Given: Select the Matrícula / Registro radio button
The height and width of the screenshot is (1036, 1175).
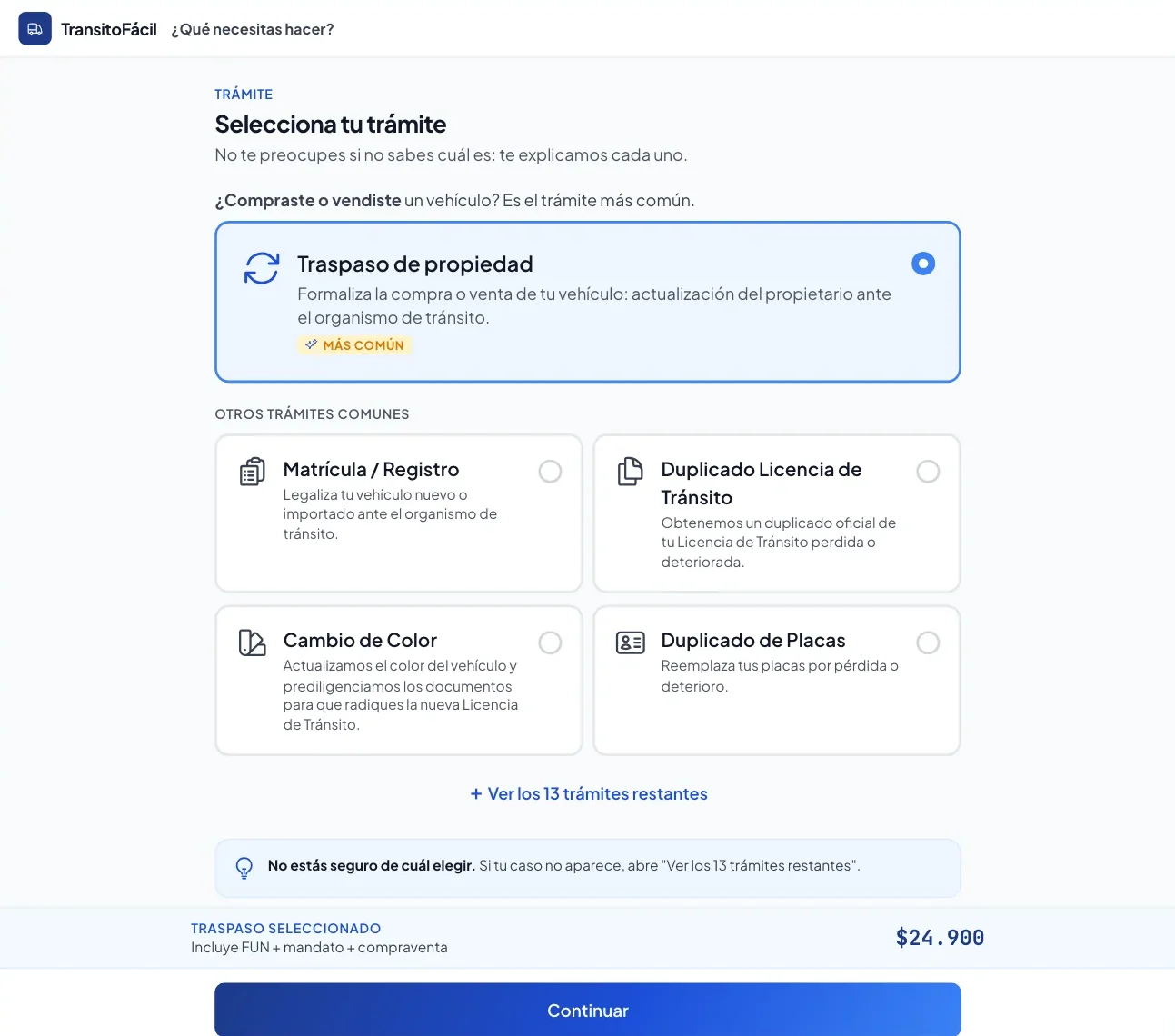Looking at the screenshot, I should (550, 472).
